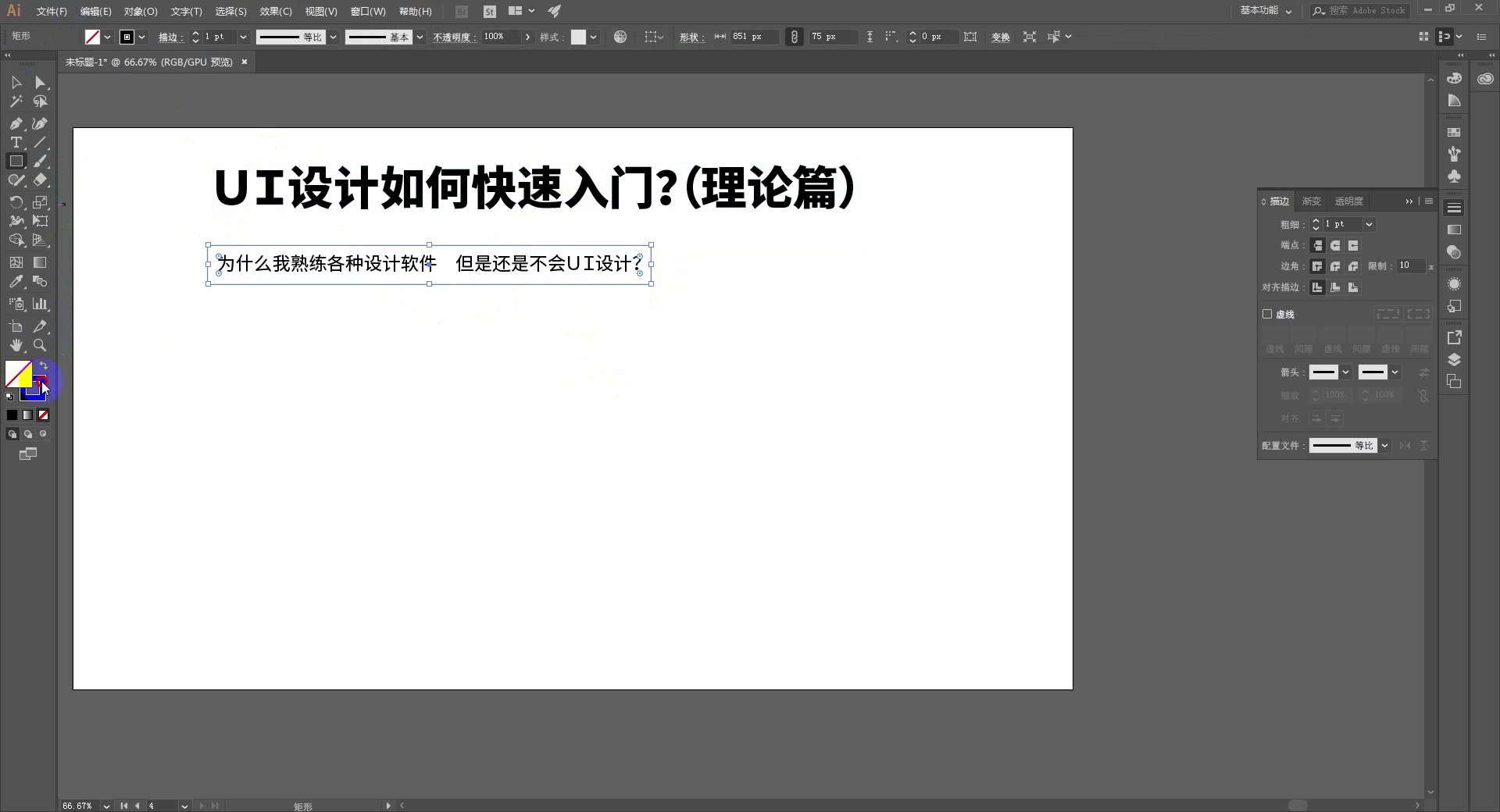Viewport: 1500px width, 812px height.
Task: Open zoom level dropdown in status bar
Action: click(x=106, y=806)
